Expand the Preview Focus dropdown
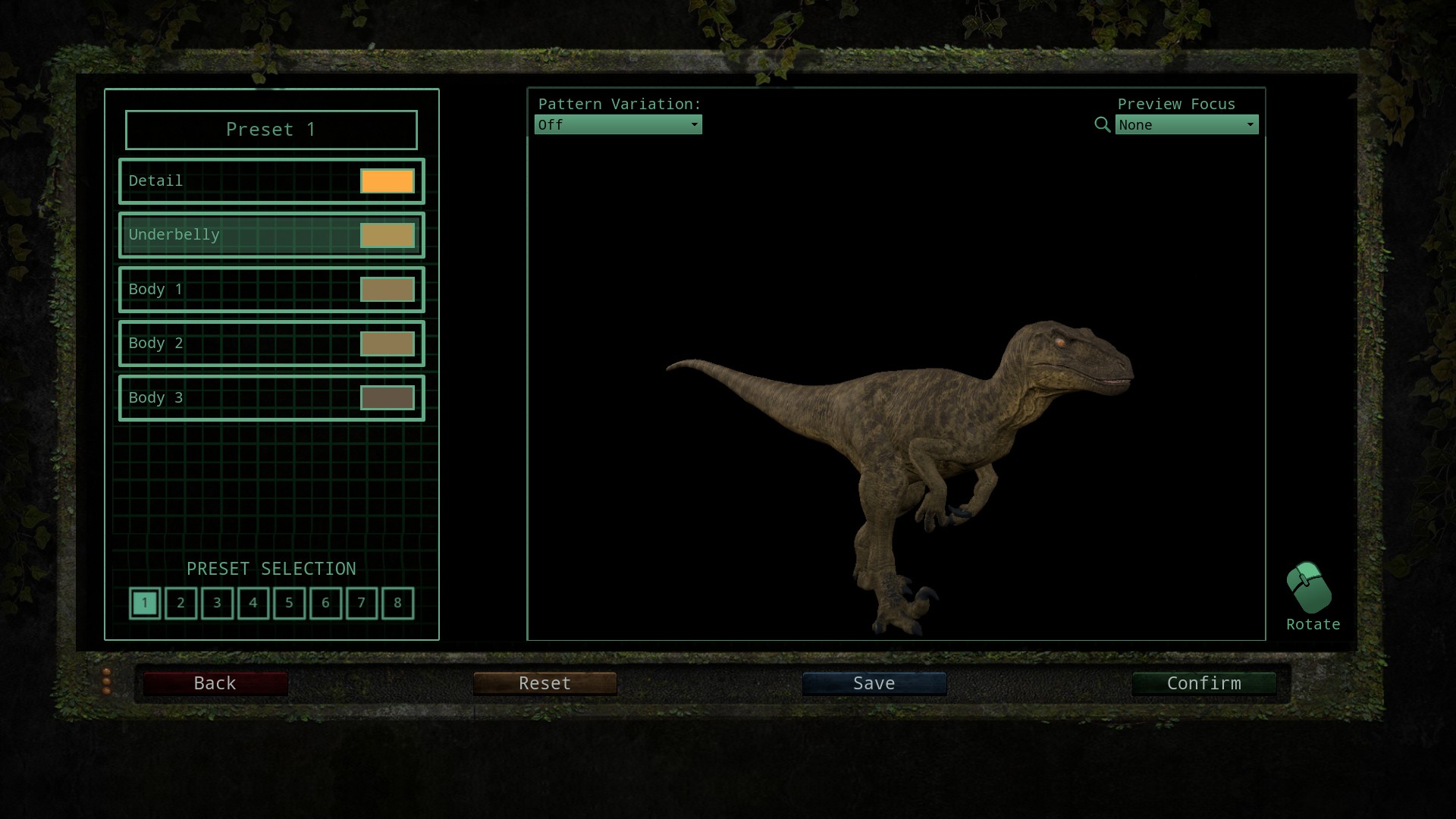The image size is (1456, 819). click(x=1186, y=124)
